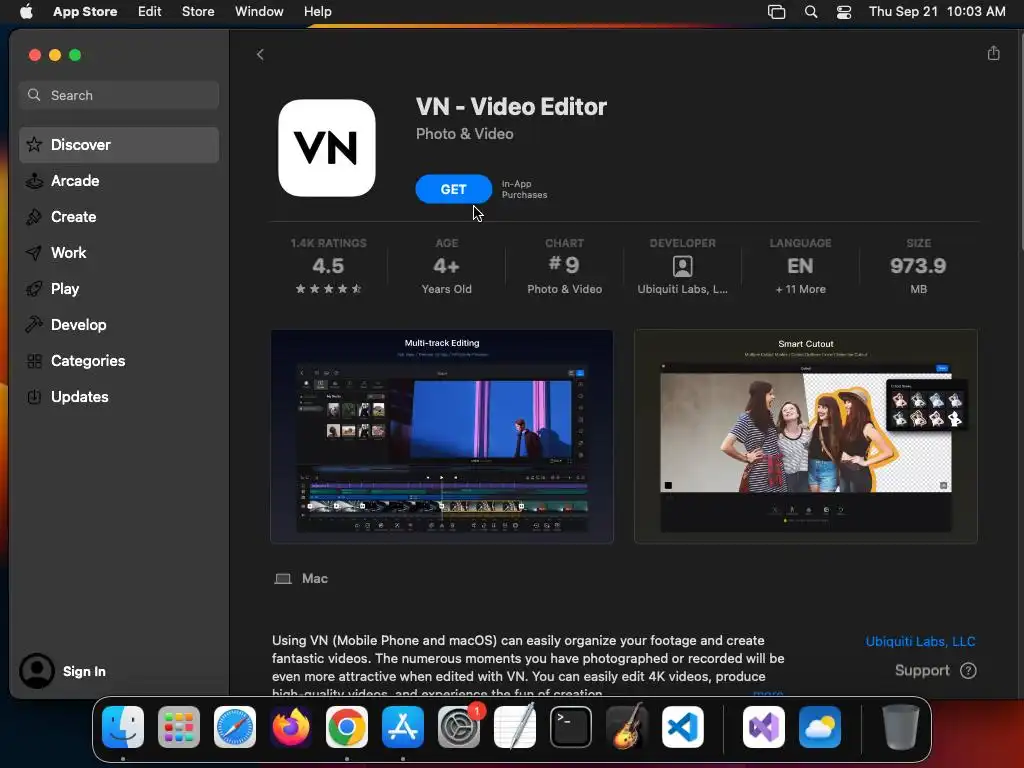Open the Apple menu
The width and height of the screenshot is (1024, 768).
(x=26, y=12)
